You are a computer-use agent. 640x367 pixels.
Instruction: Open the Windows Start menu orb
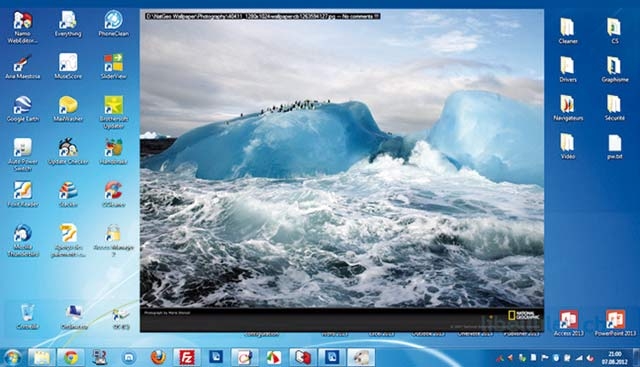12,358
